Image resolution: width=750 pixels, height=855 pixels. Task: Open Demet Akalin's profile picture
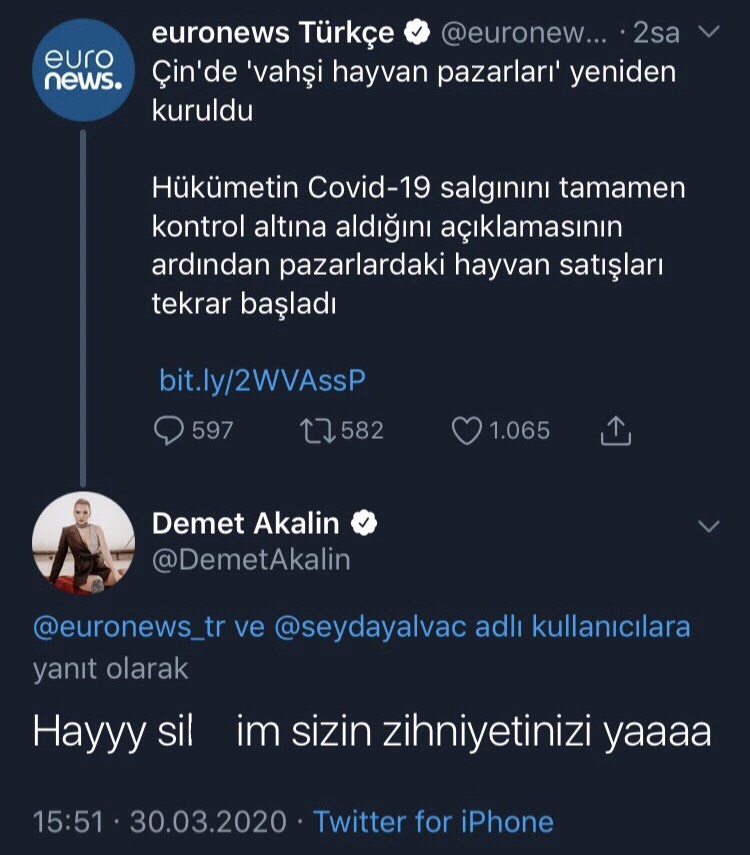(83, 541)
